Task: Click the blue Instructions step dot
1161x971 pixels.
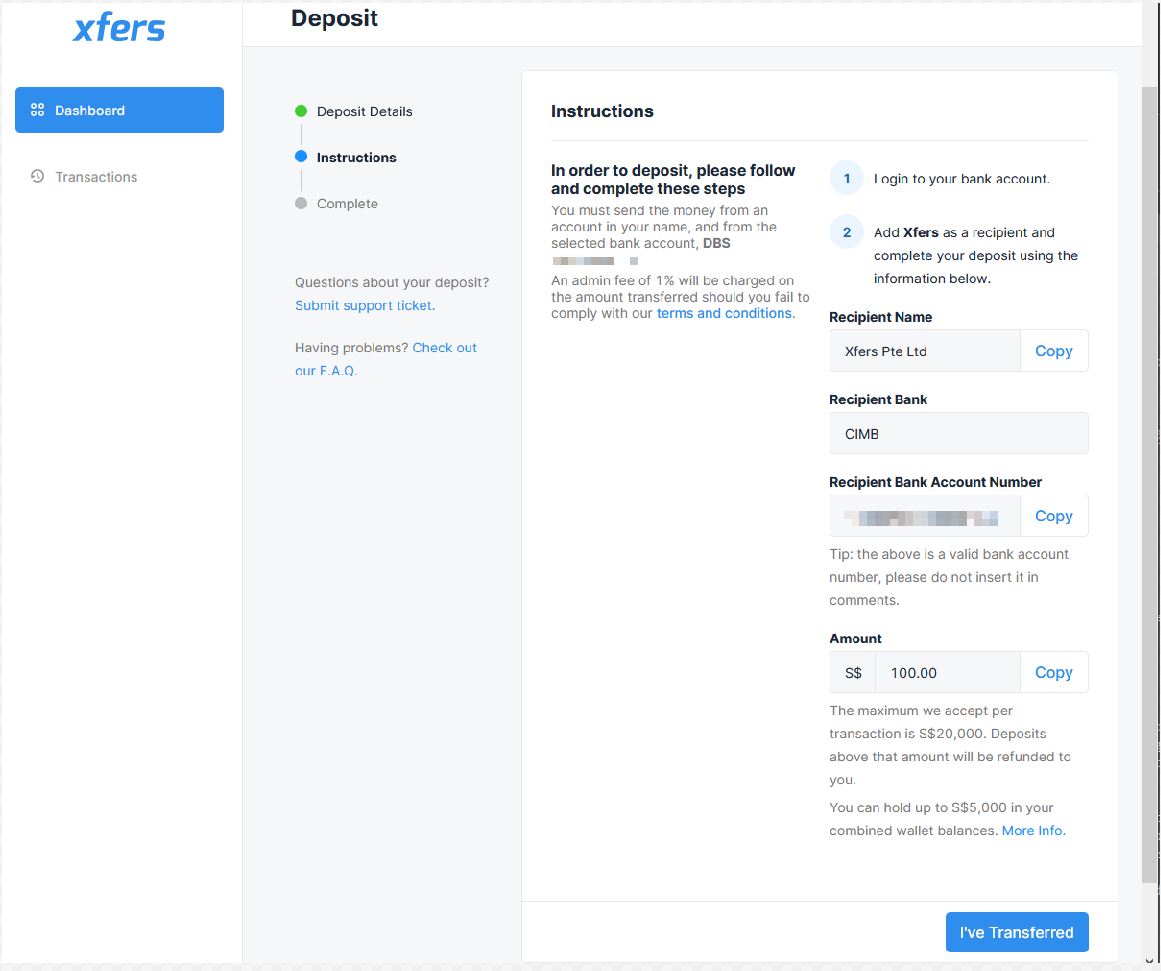Action: (x=301, y=156)
